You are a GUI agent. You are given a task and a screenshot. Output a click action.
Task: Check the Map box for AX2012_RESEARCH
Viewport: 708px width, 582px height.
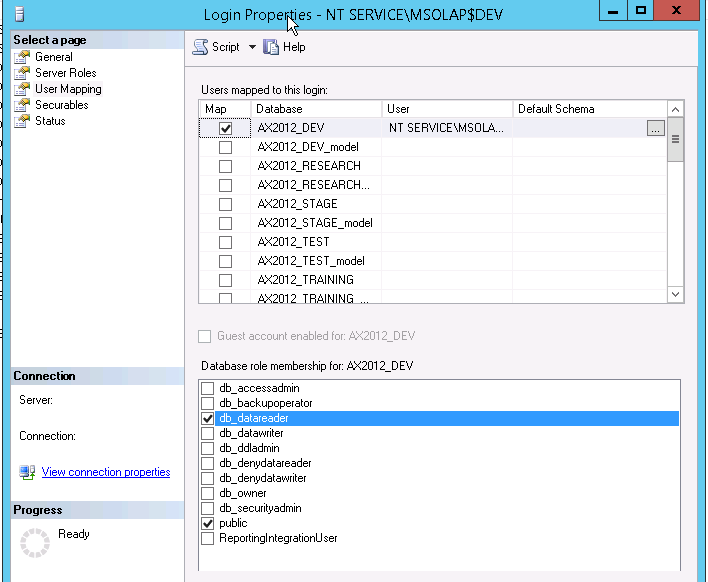pos(225,166)
